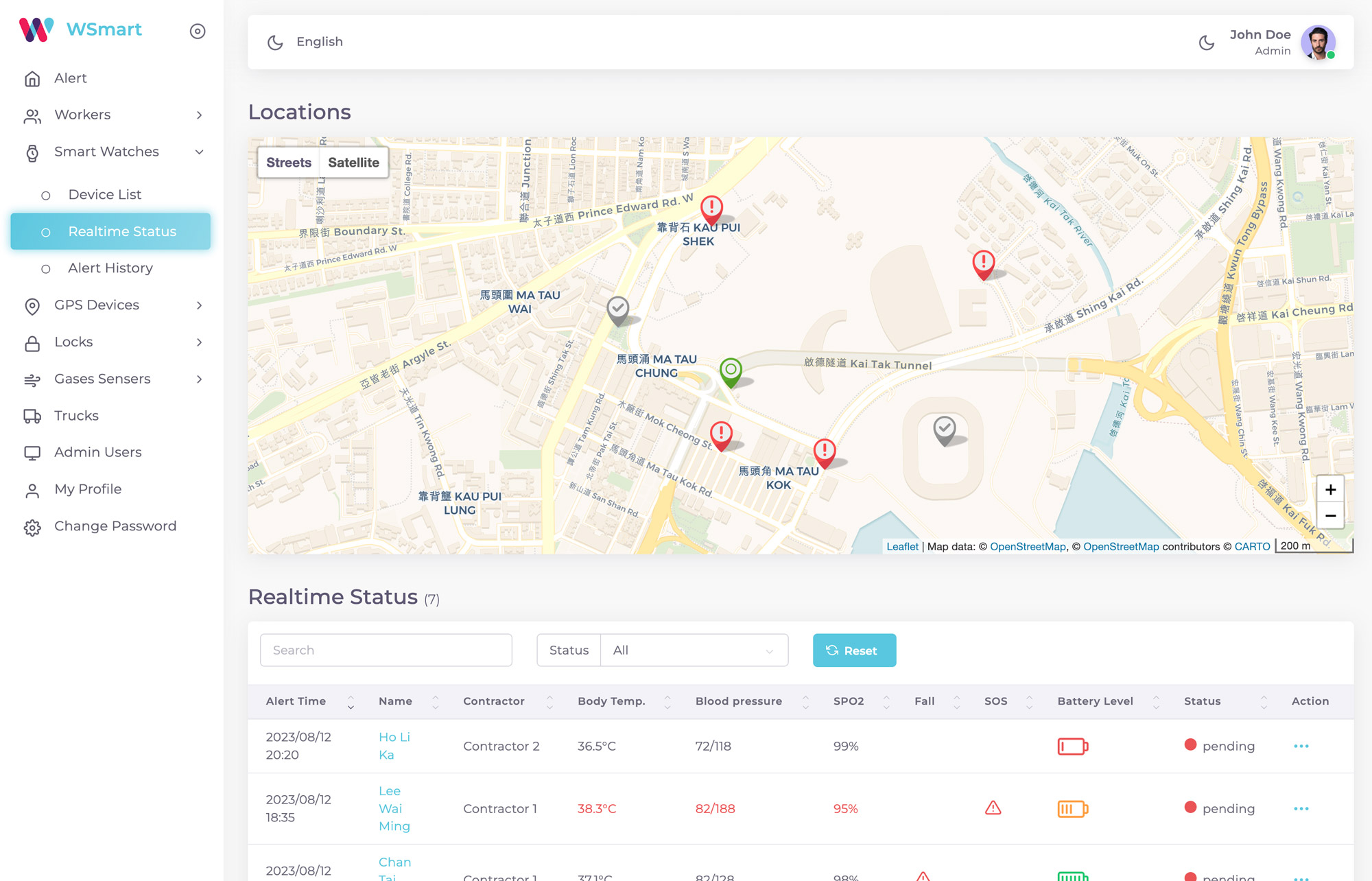Sort by Contractor column arrows
This screenshot has width=1372, height=881.
pos(549,702)
